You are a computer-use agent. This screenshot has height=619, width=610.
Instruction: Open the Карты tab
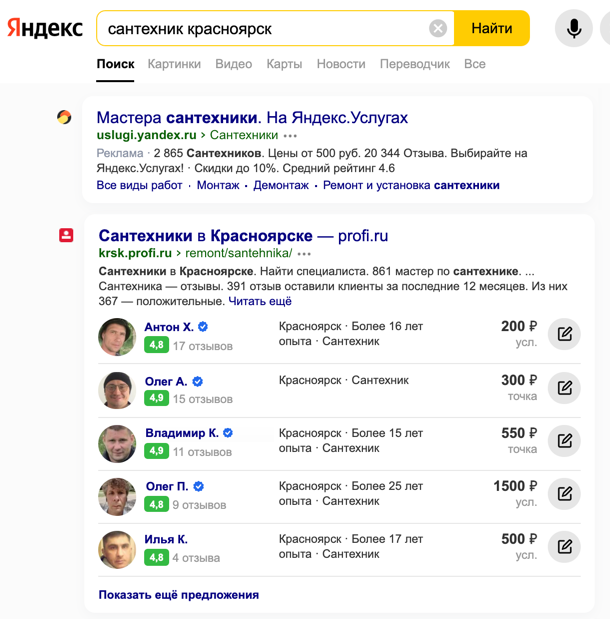pyautogui.click(x=284, y=64)
